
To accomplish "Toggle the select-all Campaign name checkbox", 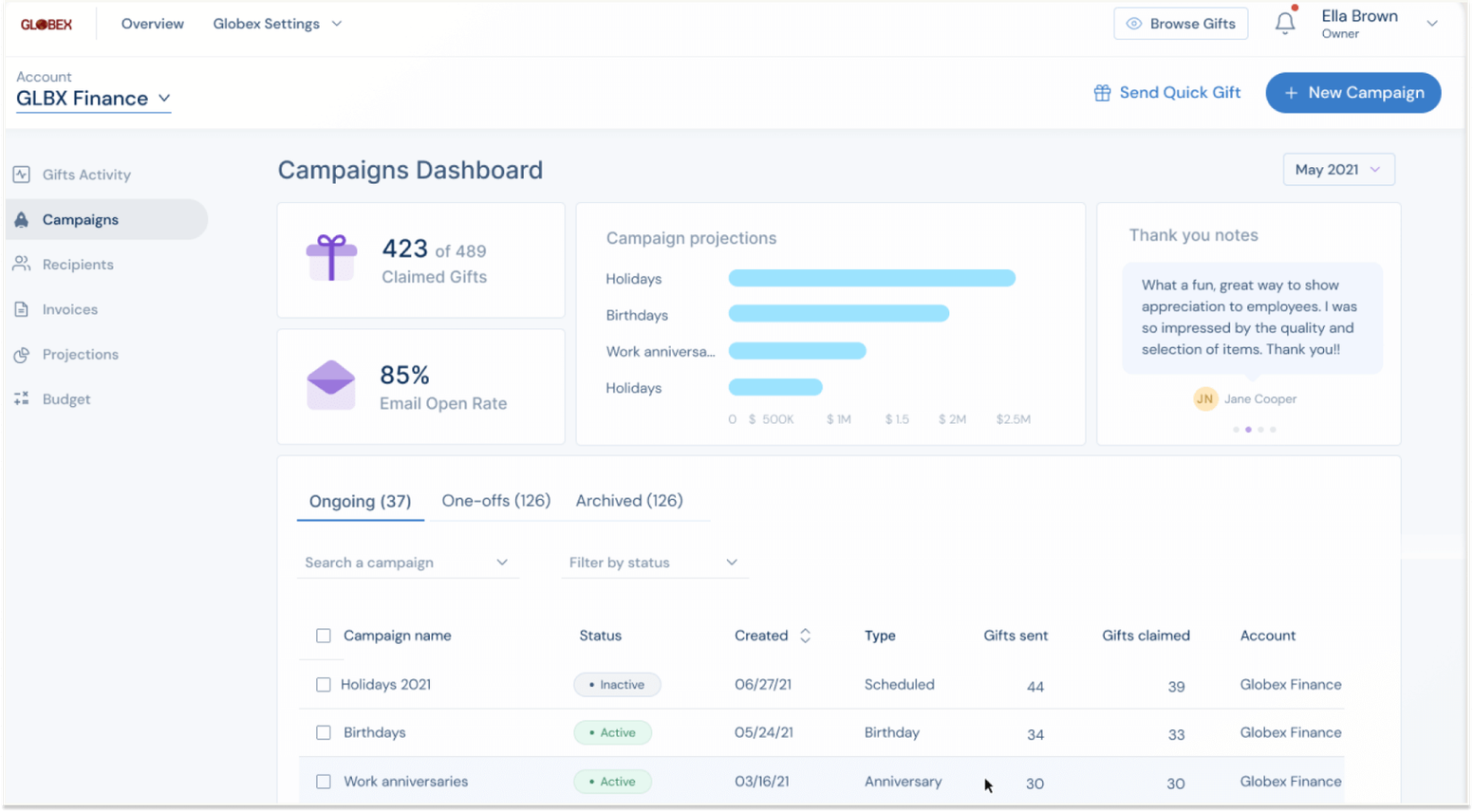I will [x=324, y=636].
